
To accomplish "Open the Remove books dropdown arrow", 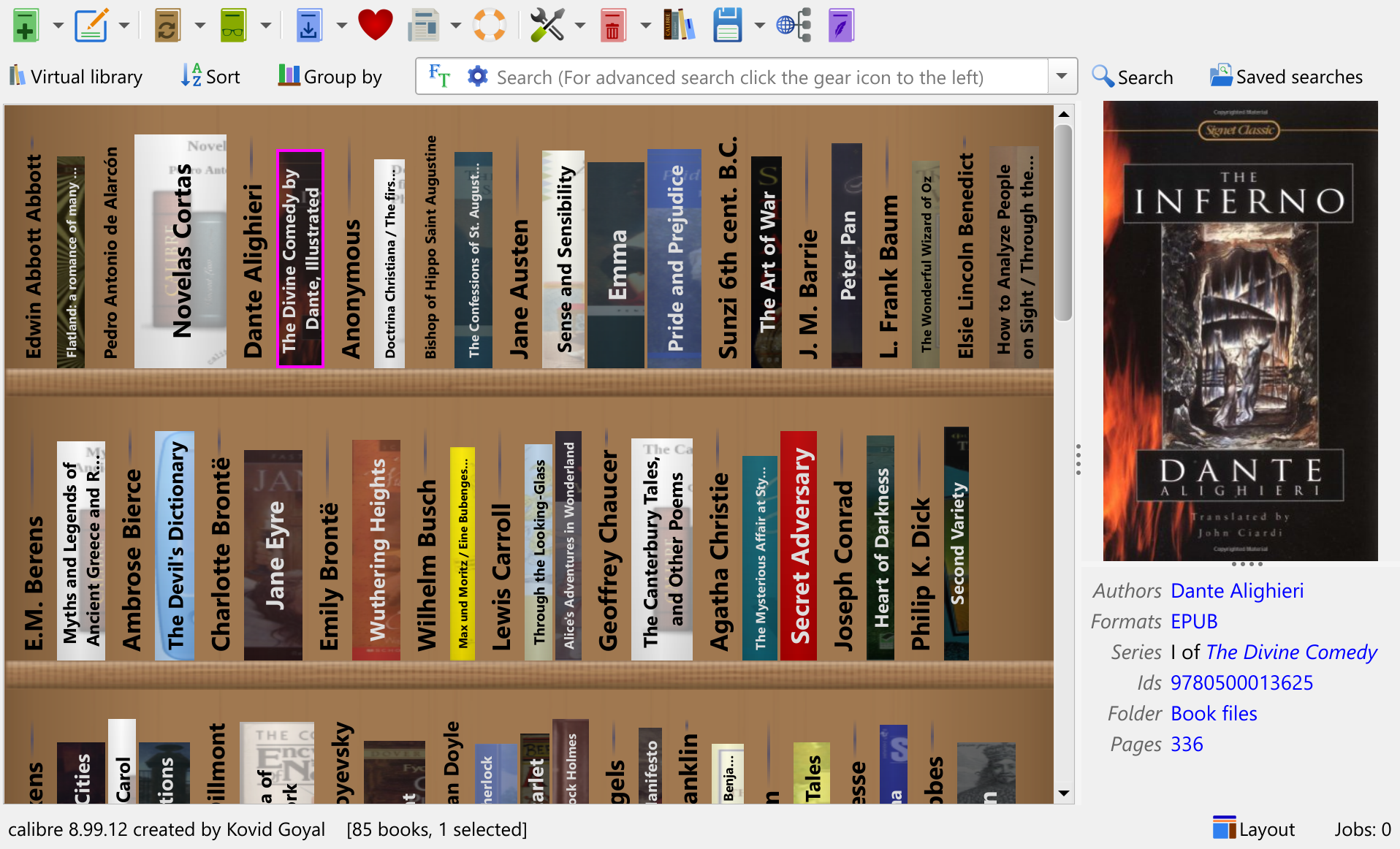I will 645,26.
